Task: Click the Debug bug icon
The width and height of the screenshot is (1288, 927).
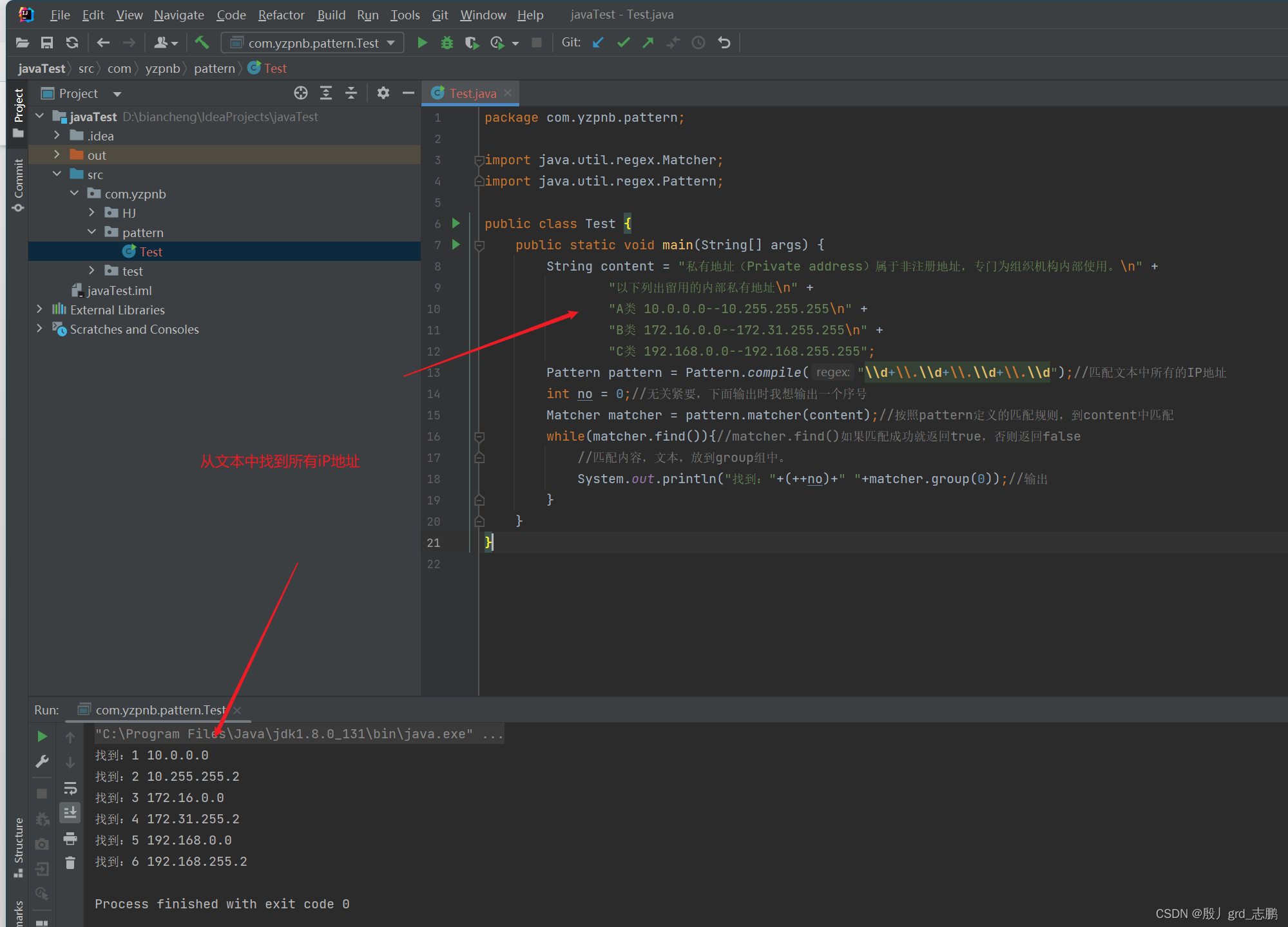Action: tap(447, 43)
